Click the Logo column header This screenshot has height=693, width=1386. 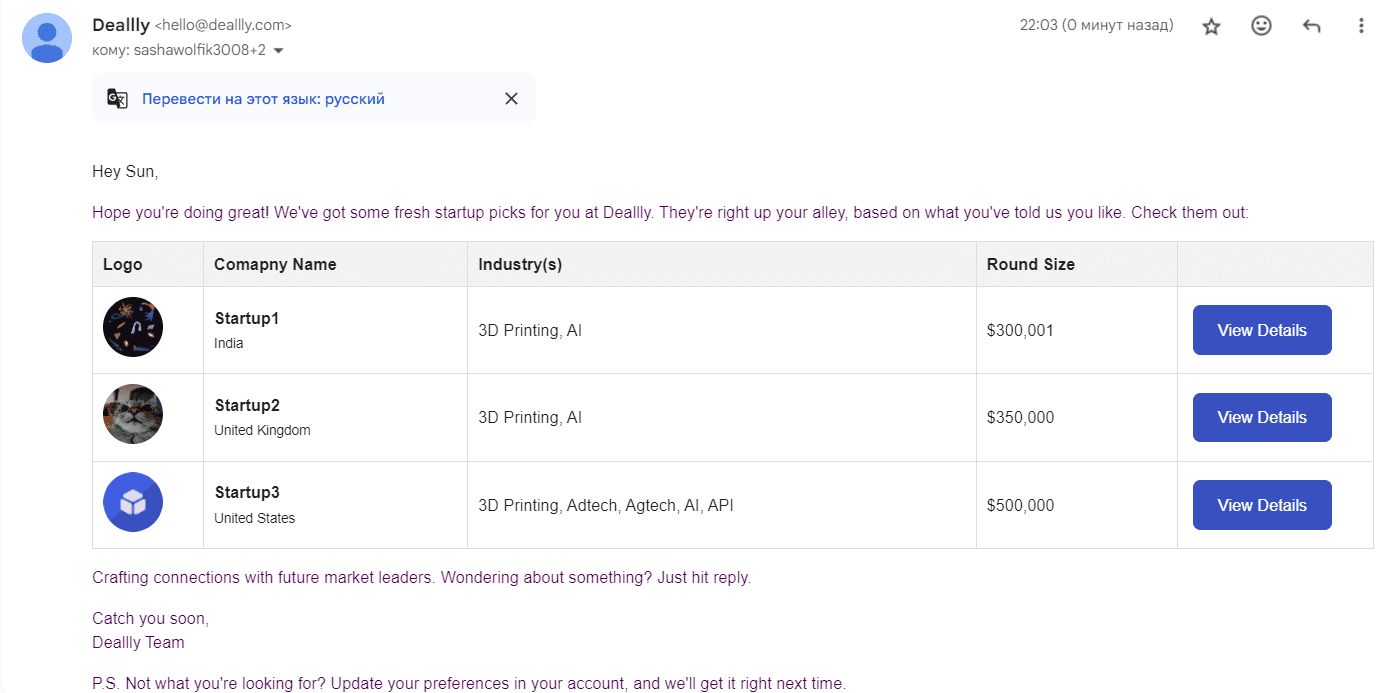[x=123, y=264]
